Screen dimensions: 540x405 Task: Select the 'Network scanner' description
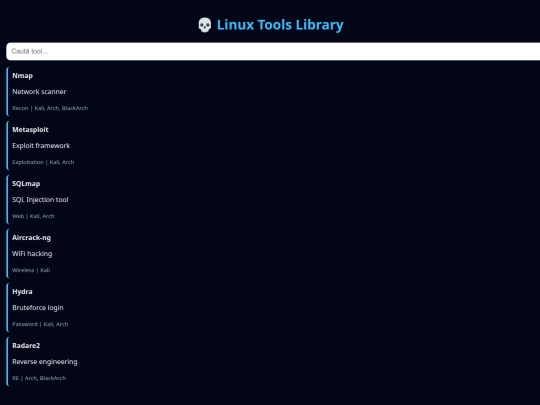(39, 92)
